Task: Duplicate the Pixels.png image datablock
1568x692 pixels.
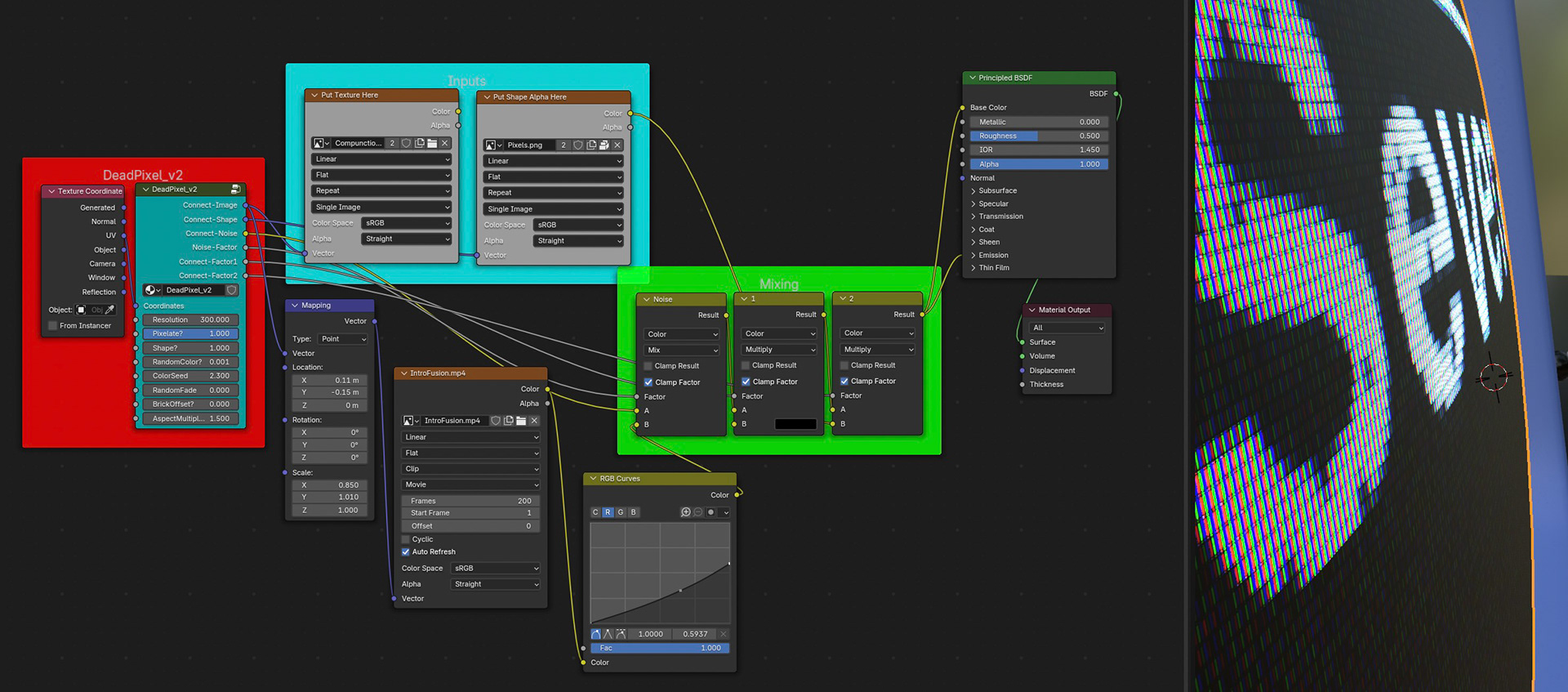Action: click(x=591, y=145)
